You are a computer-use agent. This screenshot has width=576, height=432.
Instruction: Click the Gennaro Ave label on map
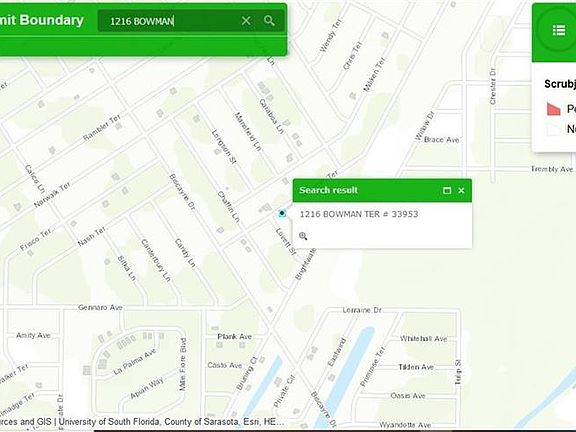[100, 307]
